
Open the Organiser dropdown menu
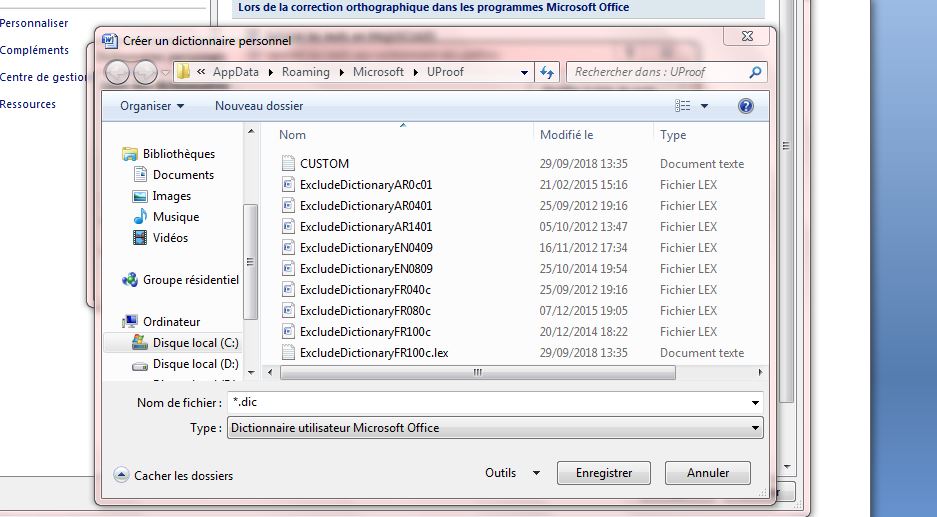152,106
